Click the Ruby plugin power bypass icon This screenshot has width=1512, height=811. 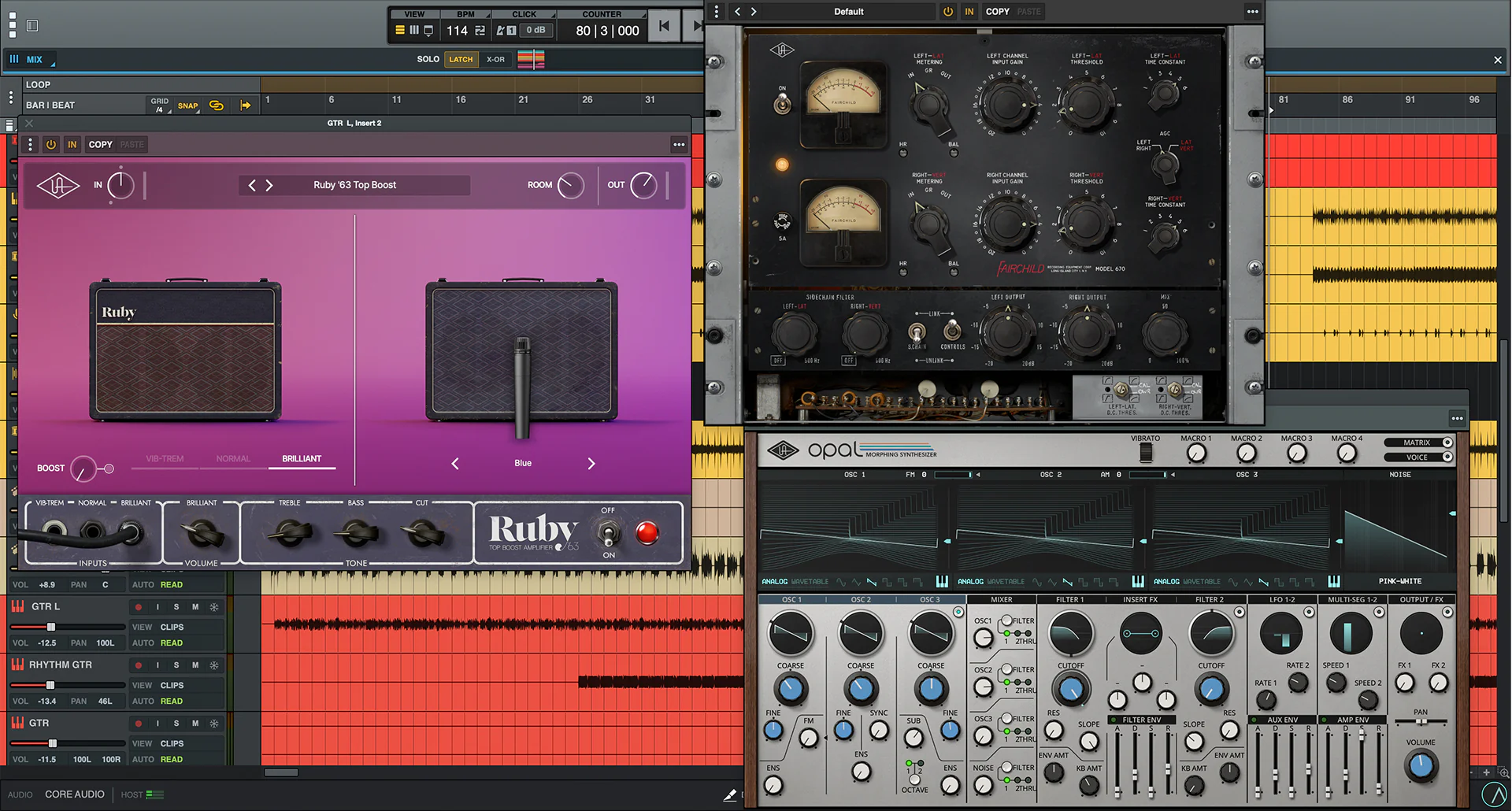(51, 145)
